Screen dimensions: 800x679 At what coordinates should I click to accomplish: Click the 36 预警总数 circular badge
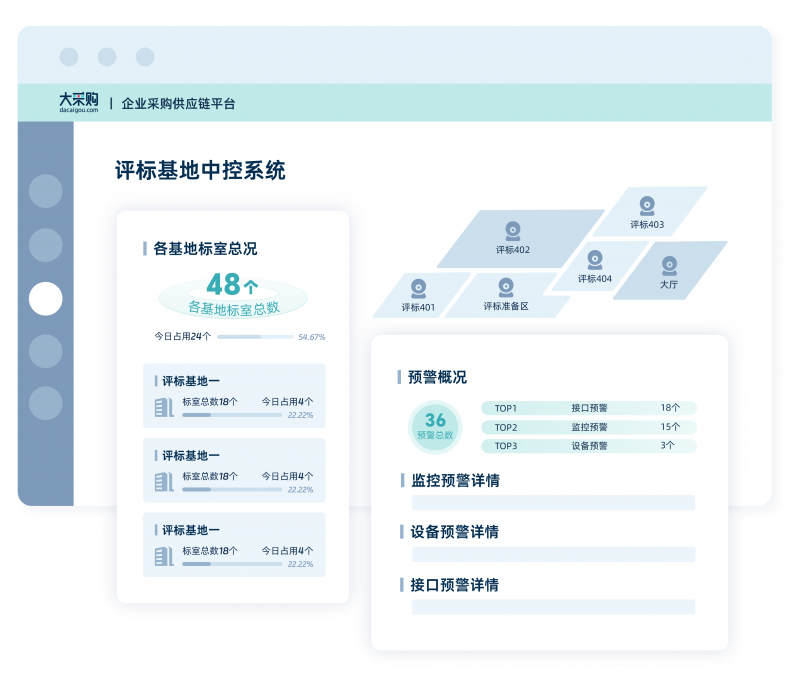[435, 426]
